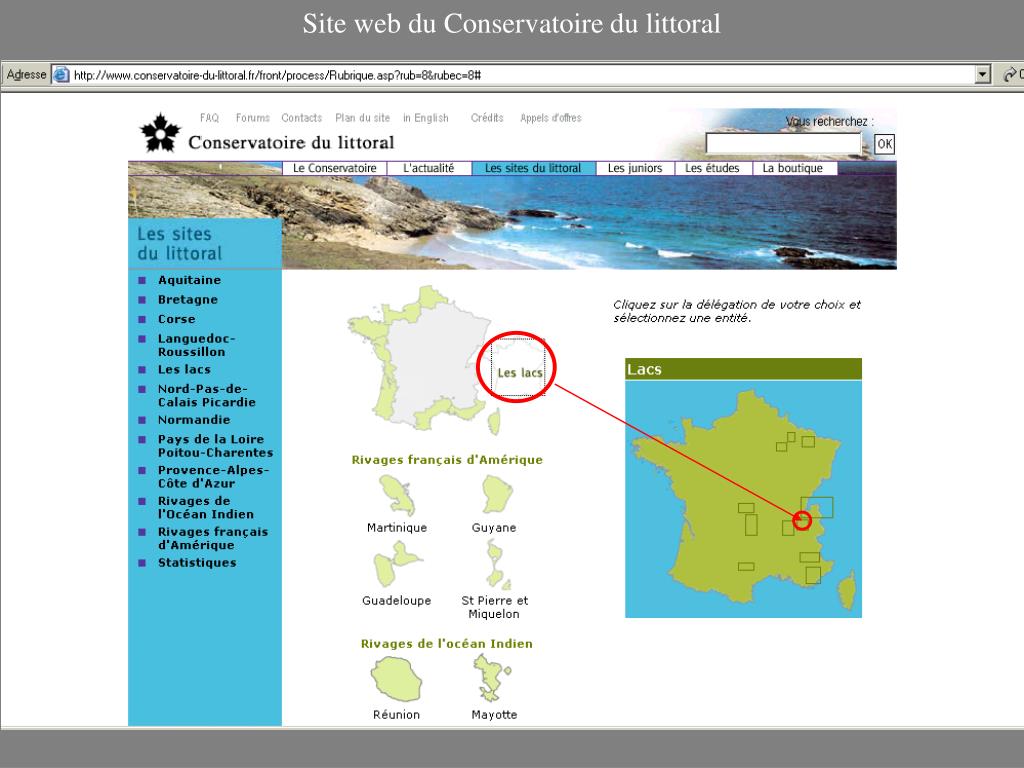Image resolution: width=1024 pixels, height=768 pixels.
Task: Open the Les études tab
Action: coord(712,168)
